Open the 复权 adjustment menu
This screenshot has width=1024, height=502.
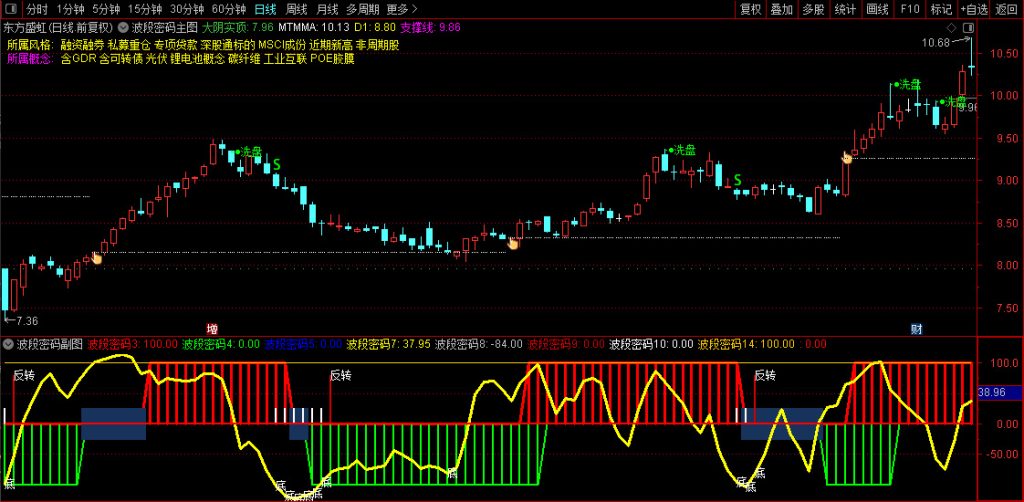[750, 9]
